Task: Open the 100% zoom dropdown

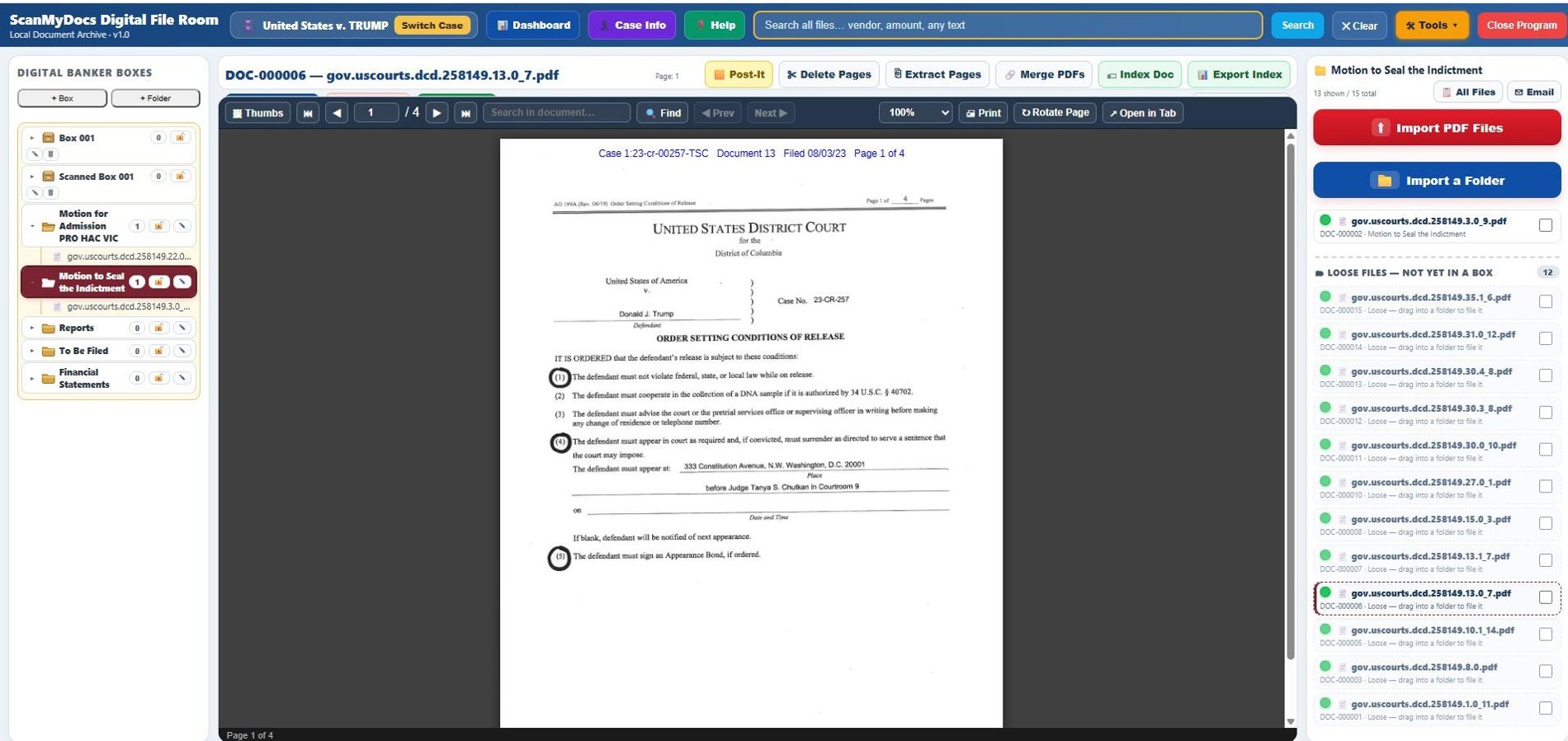Action: tap(916, 113)
